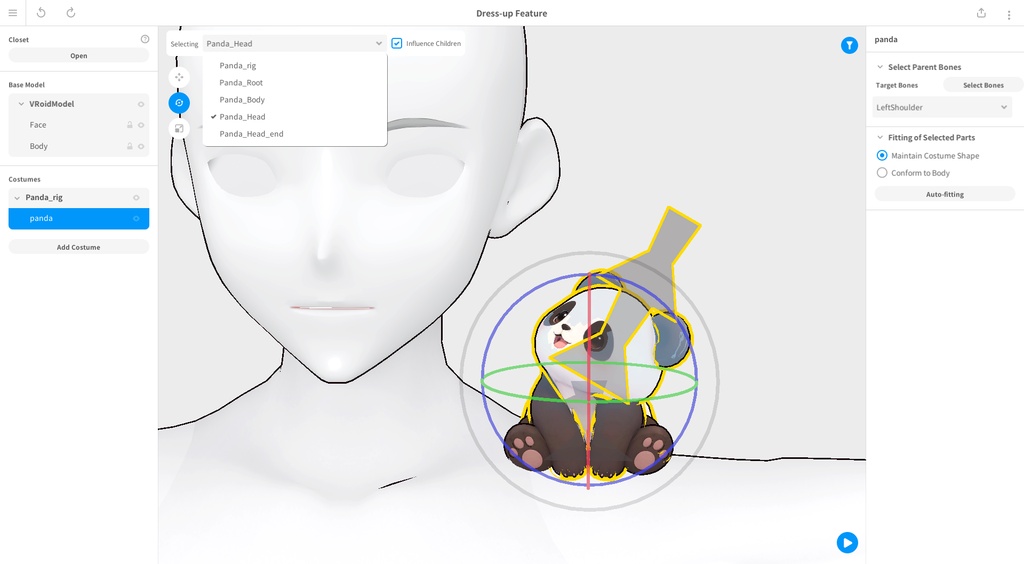This screenshot has width=1024, height=564.
Task: Select the rotate gizmo tool
Action: [179, 102]
